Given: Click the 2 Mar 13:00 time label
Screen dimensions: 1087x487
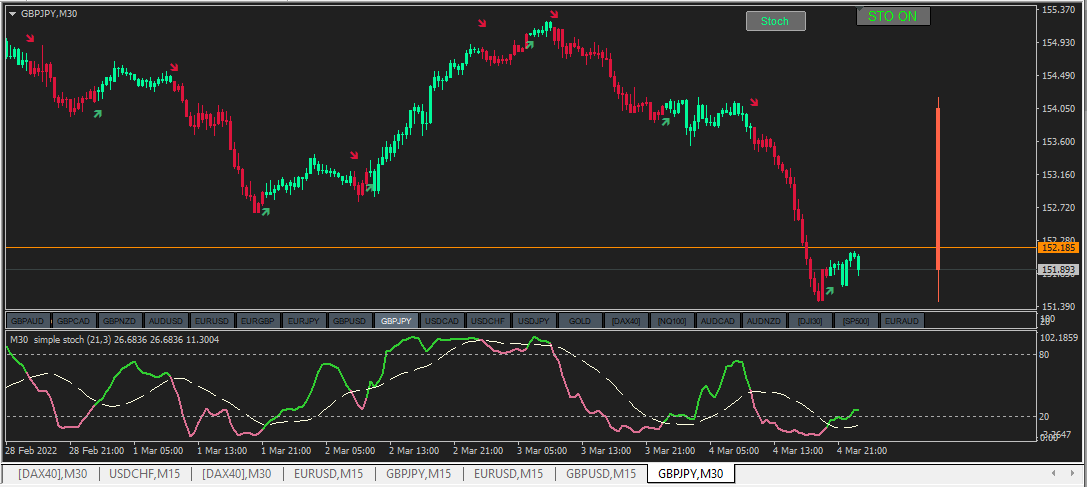Looking at the screenshot, I should point(414,450).
